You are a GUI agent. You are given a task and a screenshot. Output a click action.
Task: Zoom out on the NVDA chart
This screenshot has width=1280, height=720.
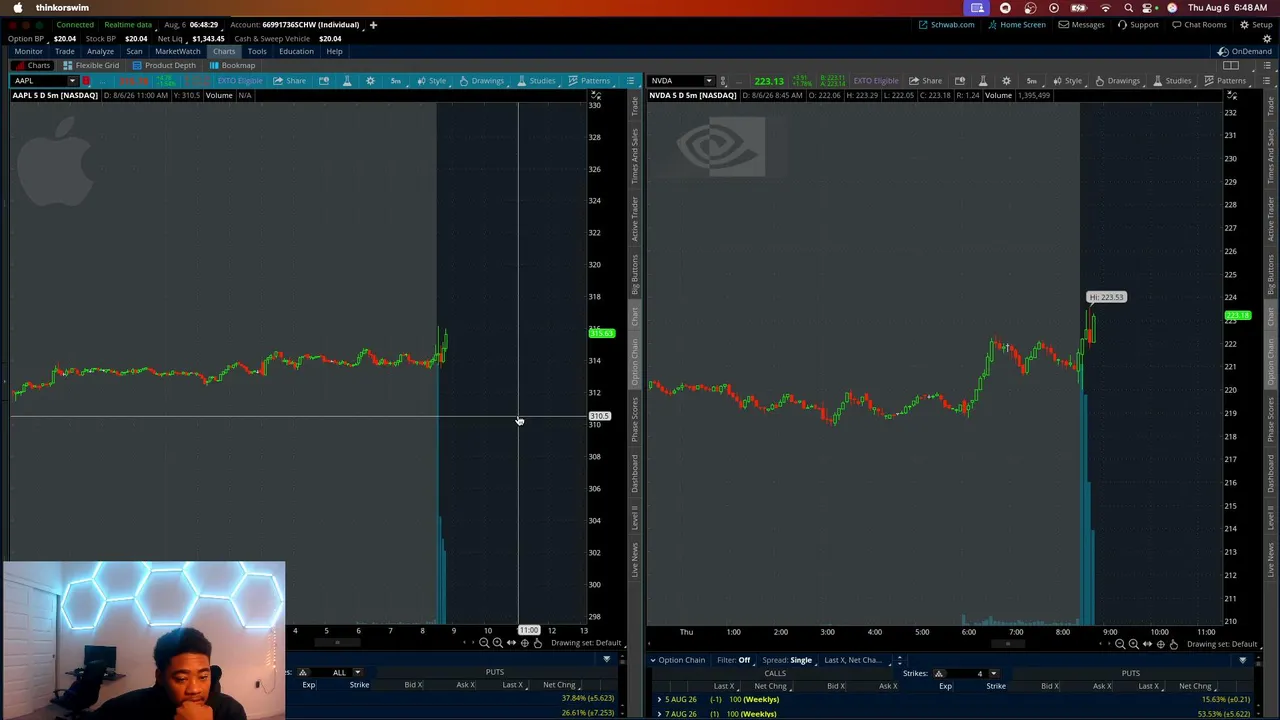tap(1120, 644)
